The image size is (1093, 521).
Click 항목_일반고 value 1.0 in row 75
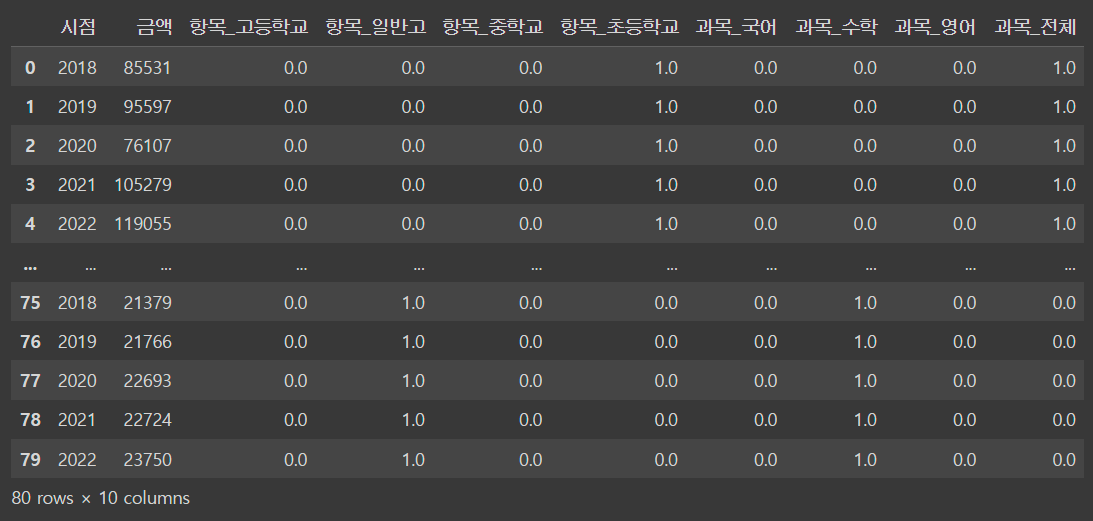(x=413, y=303)
